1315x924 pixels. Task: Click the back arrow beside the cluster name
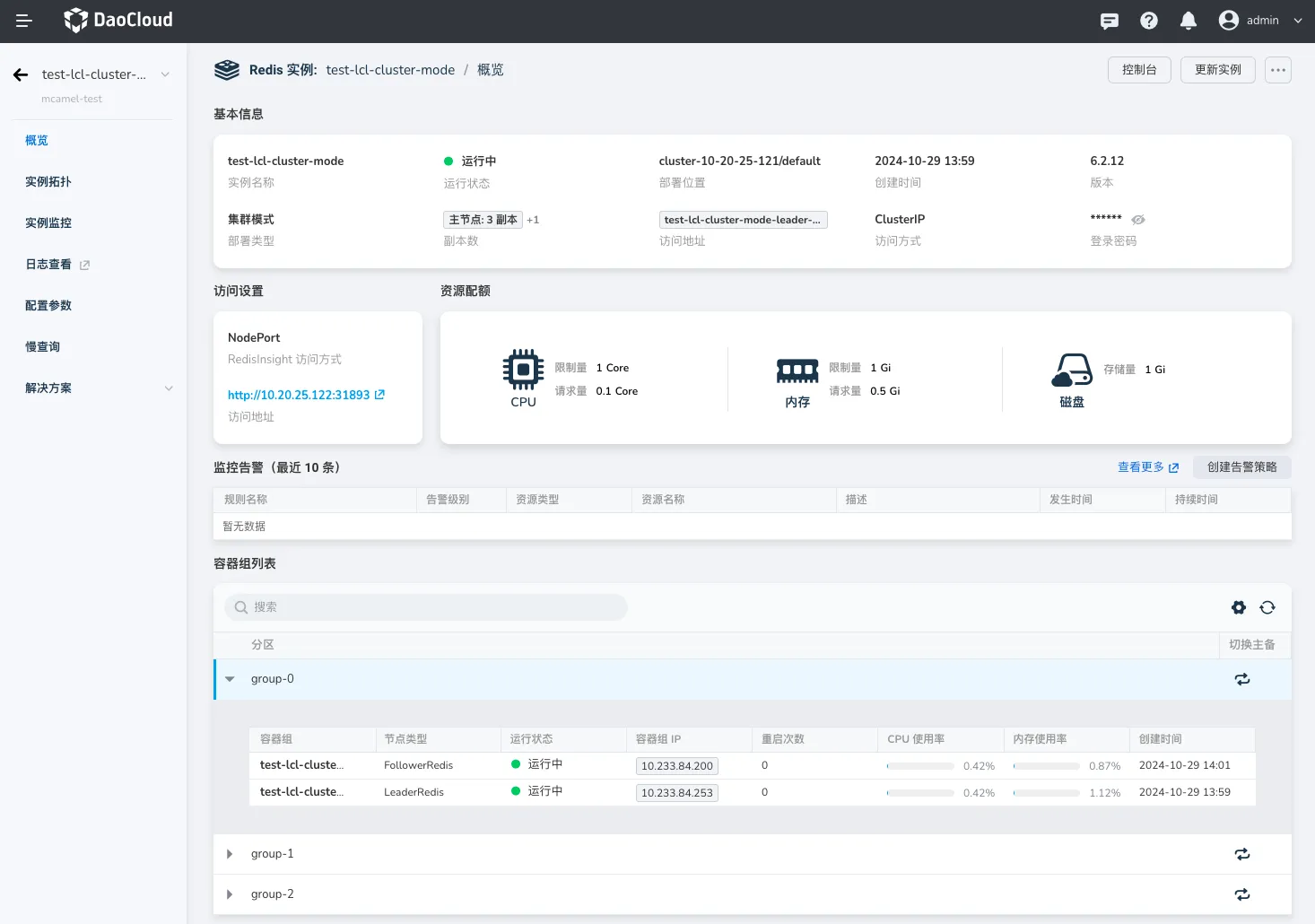pyautogui.click(x=21, y=74)
